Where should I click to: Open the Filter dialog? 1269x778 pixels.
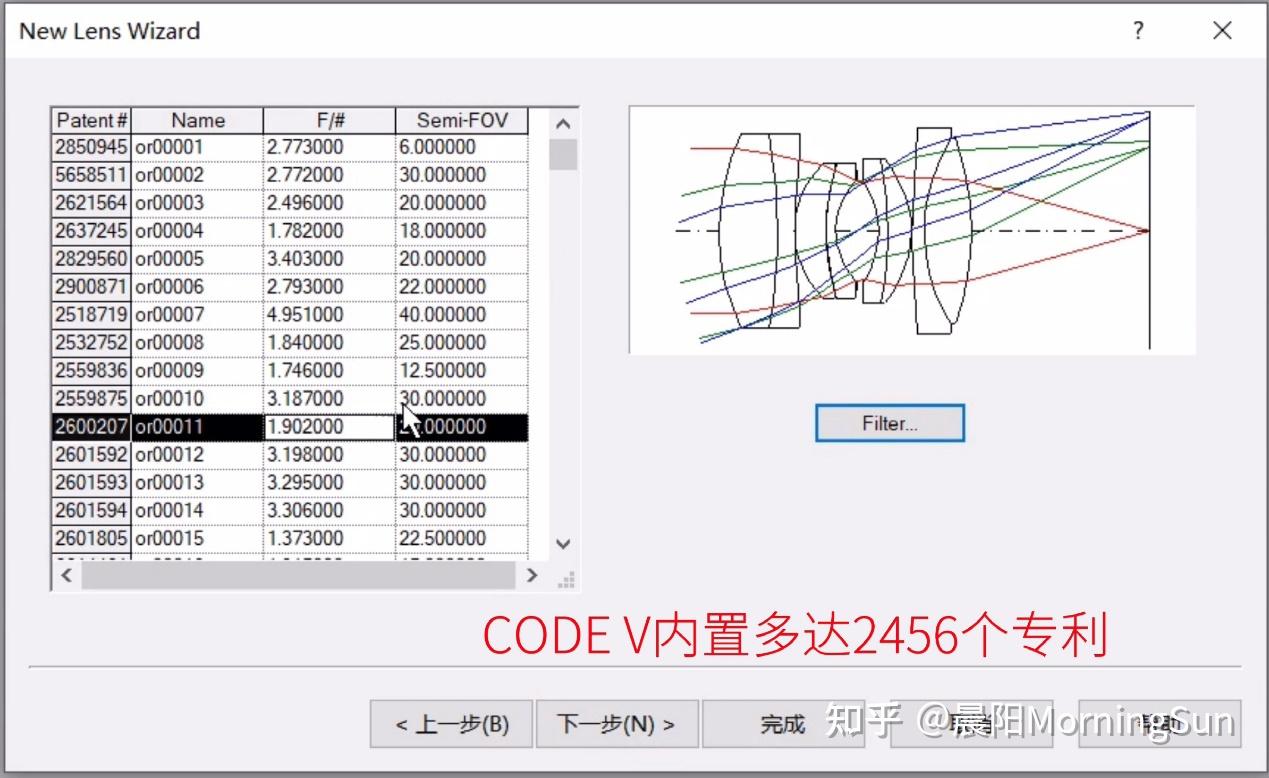(x=889, y=423)
